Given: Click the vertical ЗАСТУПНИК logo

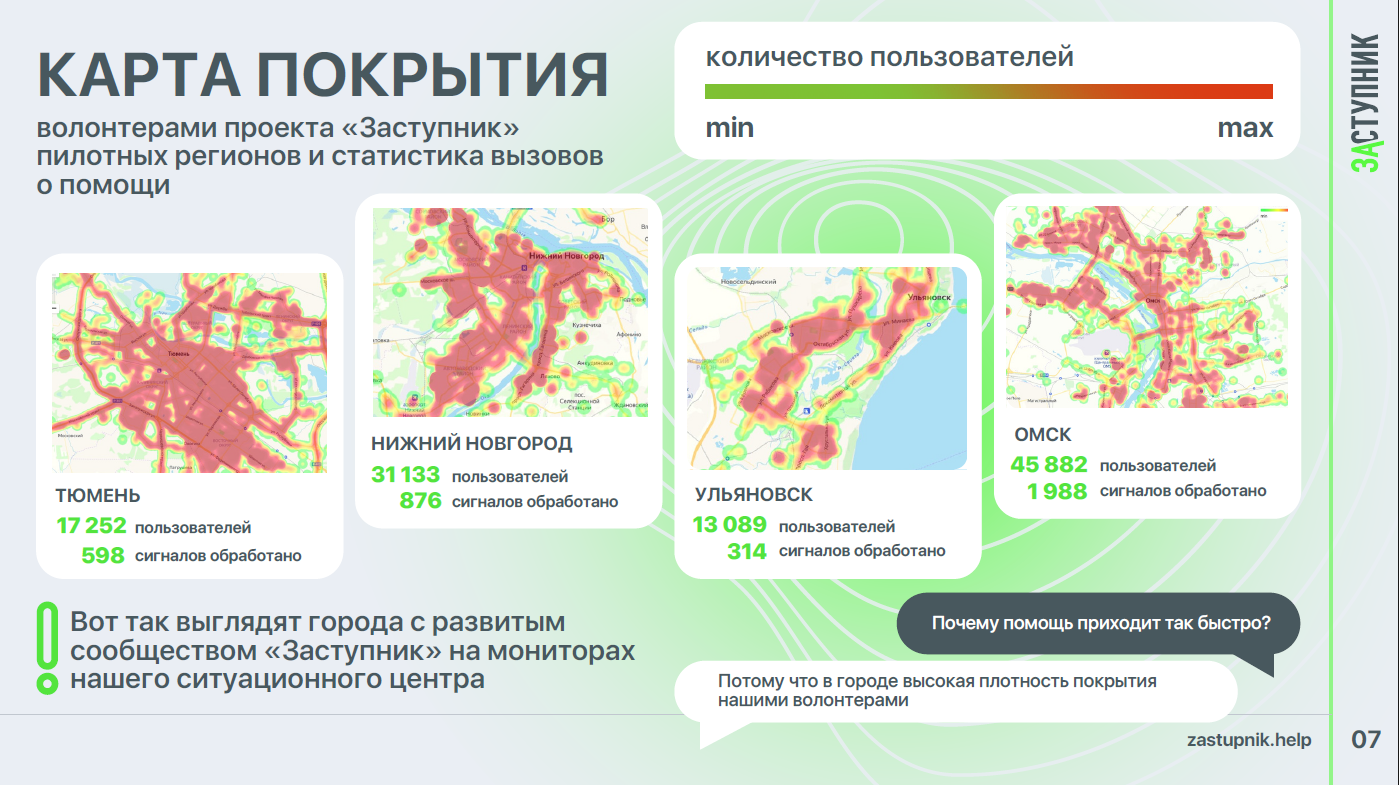Looking at the screenshot, I should tap(1365, 102).
